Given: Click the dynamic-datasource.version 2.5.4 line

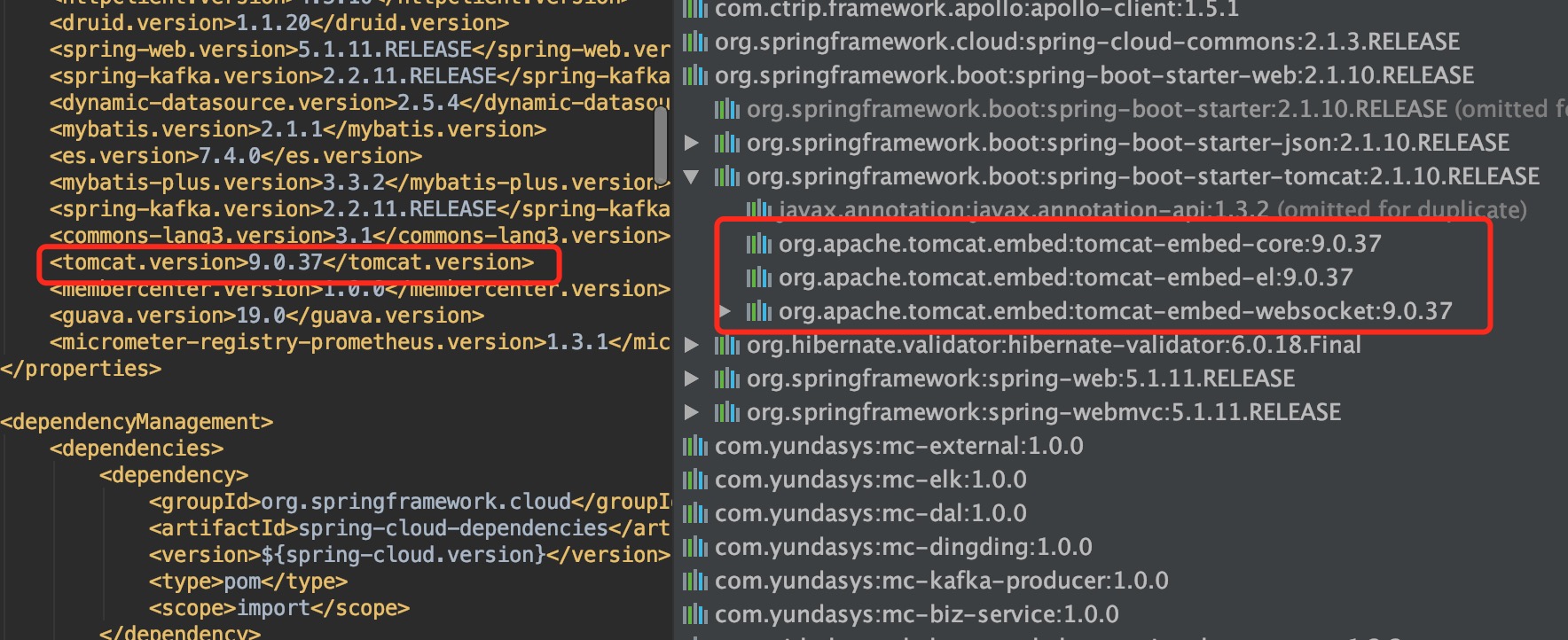Looking at the screenshot, I should tap(360, 103).
